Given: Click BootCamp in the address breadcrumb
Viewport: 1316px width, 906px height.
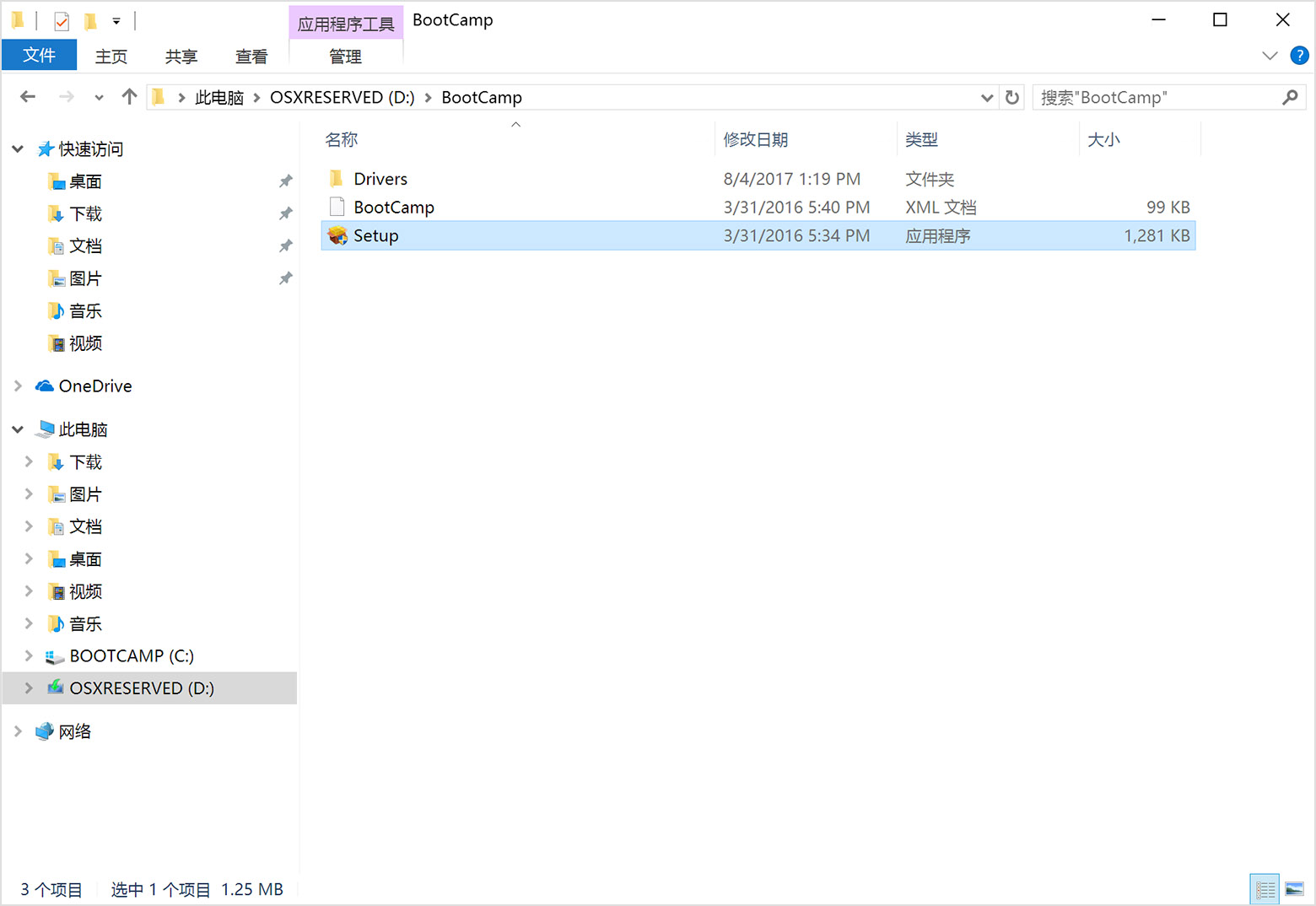Looking at the screenshot, I should pyautogui.click(x=482, y=98).
